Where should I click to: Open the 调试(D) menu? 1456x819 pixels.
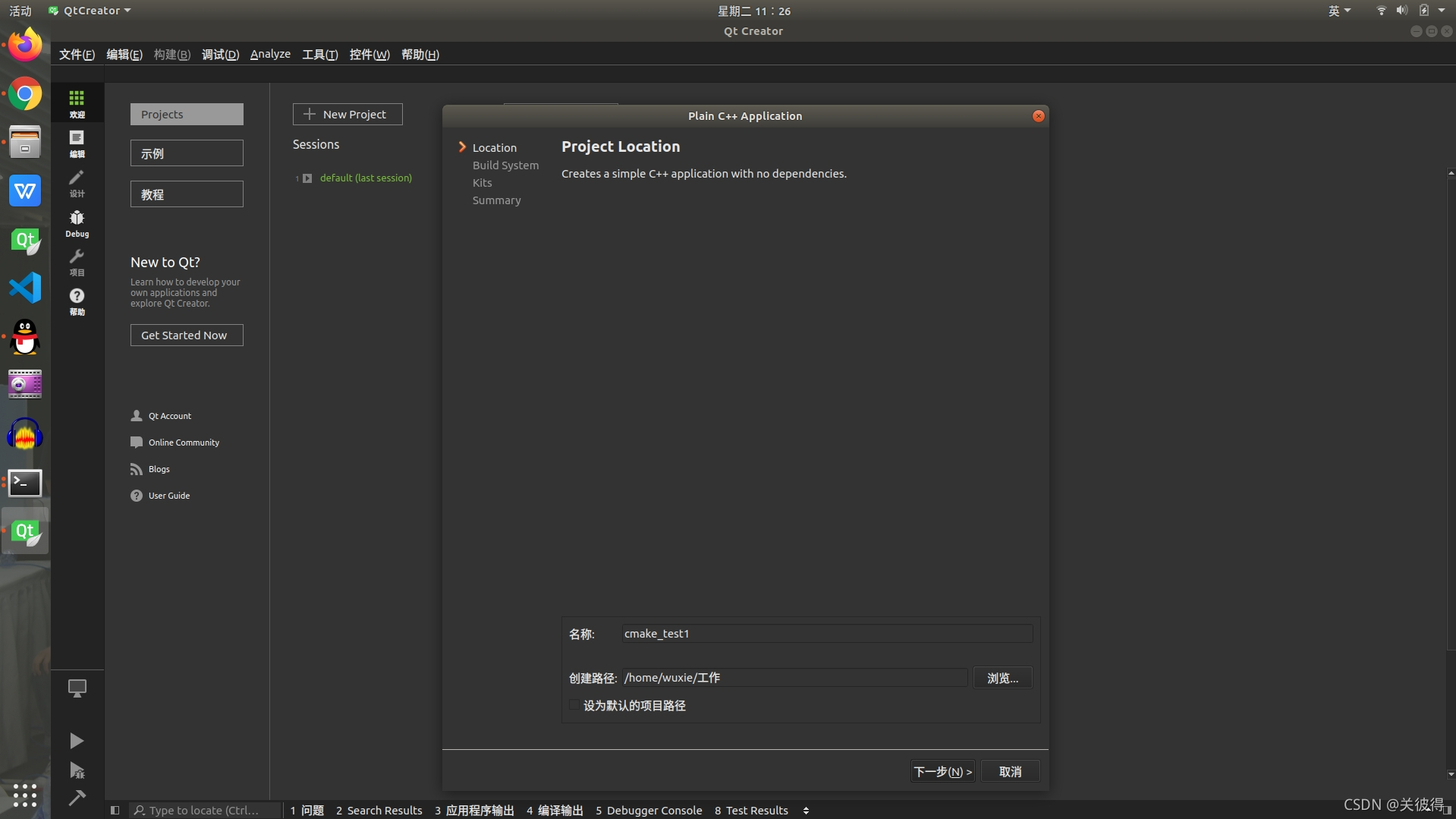point(220,55)
